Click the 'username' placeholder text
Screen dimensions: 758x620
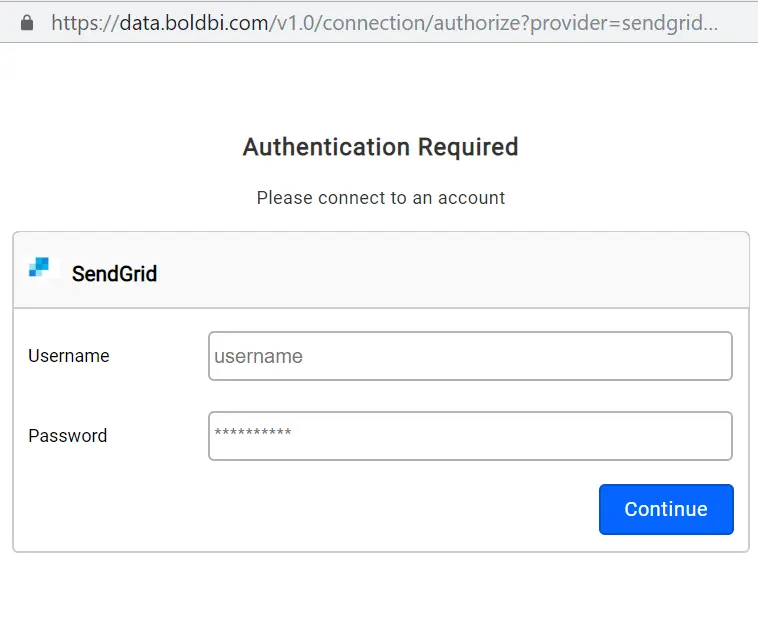pyautogui.click(x=258, y=357)
